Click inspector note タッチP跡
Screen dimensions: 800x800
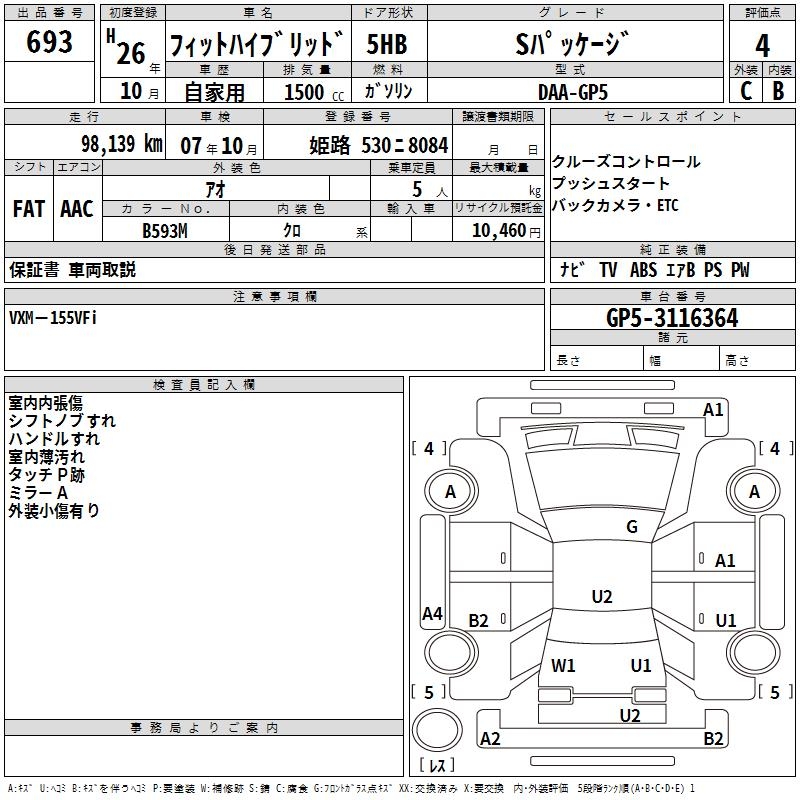click(46, 475)
